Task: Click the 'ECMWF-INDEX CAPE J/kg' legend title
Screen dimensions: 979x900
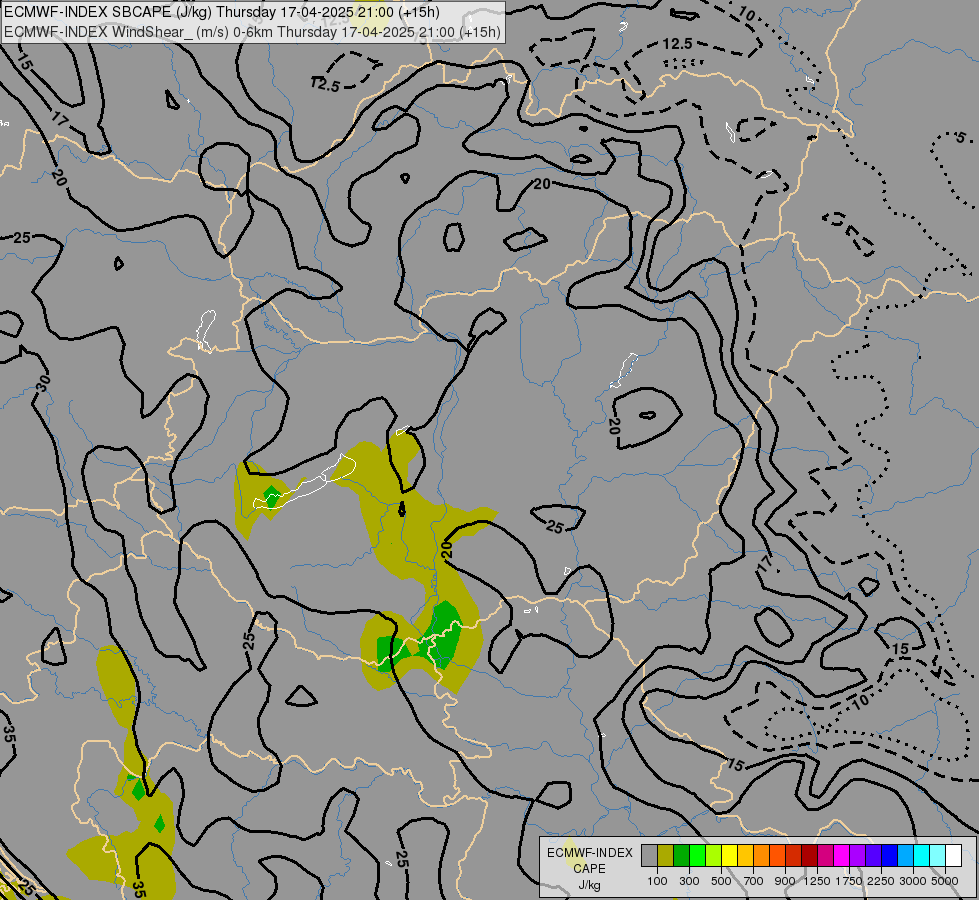Action: point(589,868)
